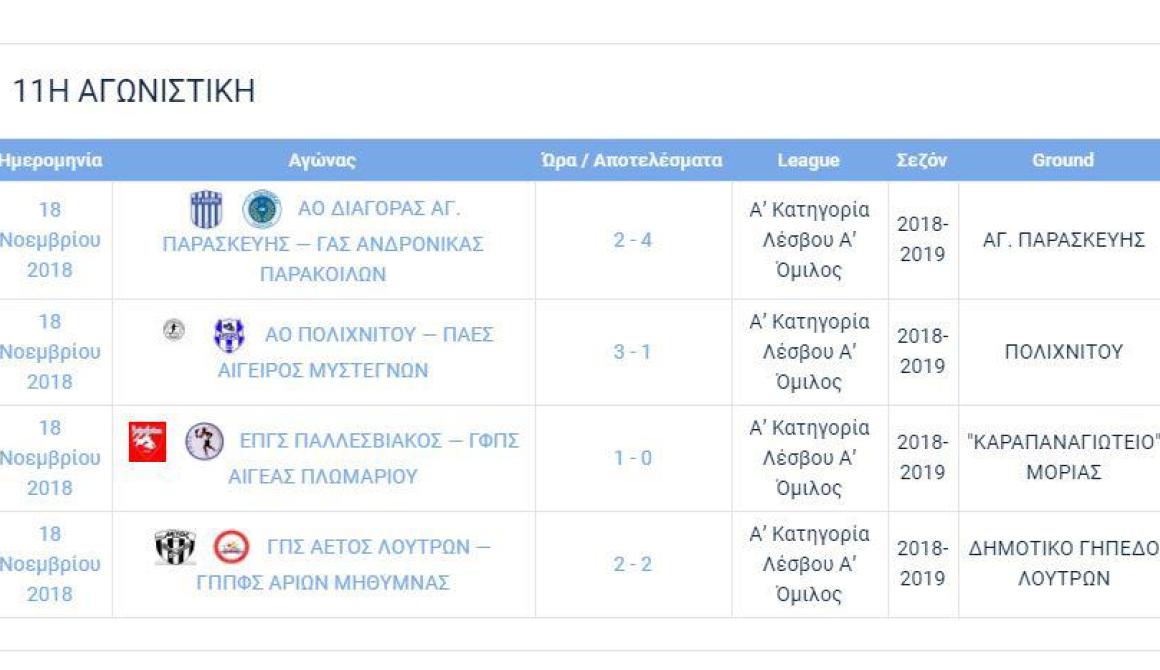Click the ΓΠΠΦΣ Αρίων red circle logo

click(232, 547)
